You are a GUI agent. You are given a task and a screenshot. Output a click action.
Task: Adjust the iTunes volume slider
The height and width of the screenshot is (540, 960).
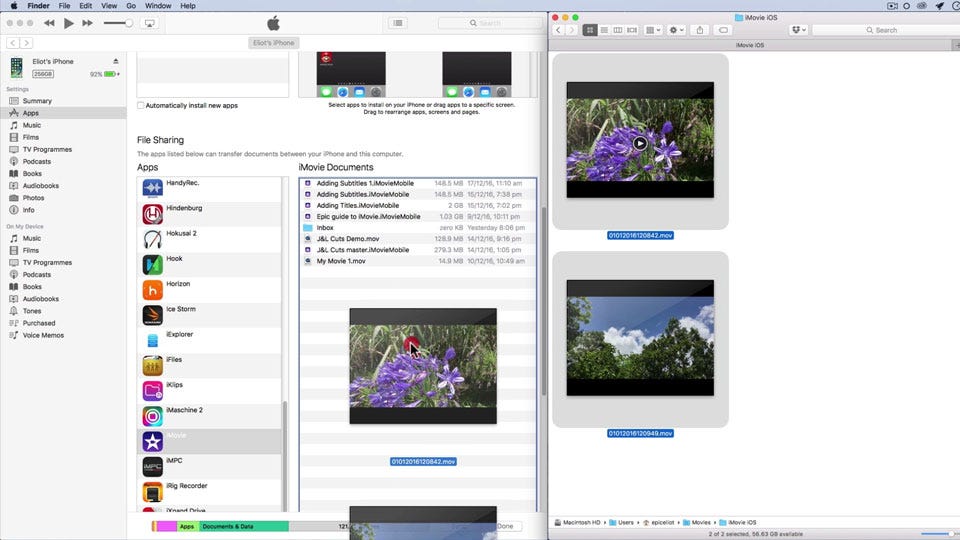pos(118,23)
